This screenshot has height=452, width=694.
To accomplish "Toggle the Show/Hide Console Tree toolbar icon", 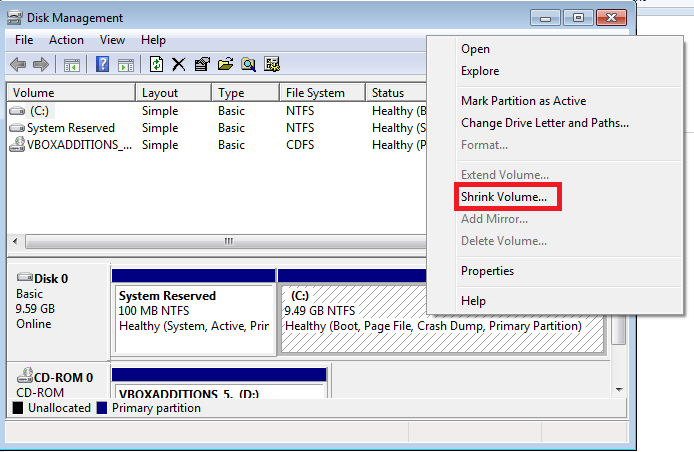I will pos(72,65).
